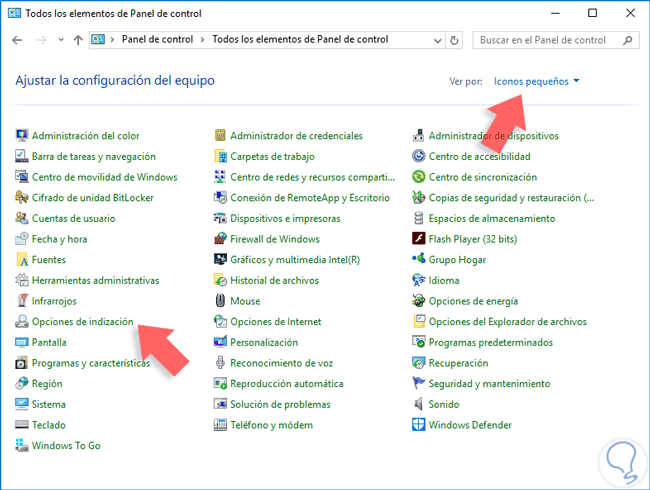Expand the Iconos pequeños view dropdown
650x490 pixels.
tap(536, 81)
